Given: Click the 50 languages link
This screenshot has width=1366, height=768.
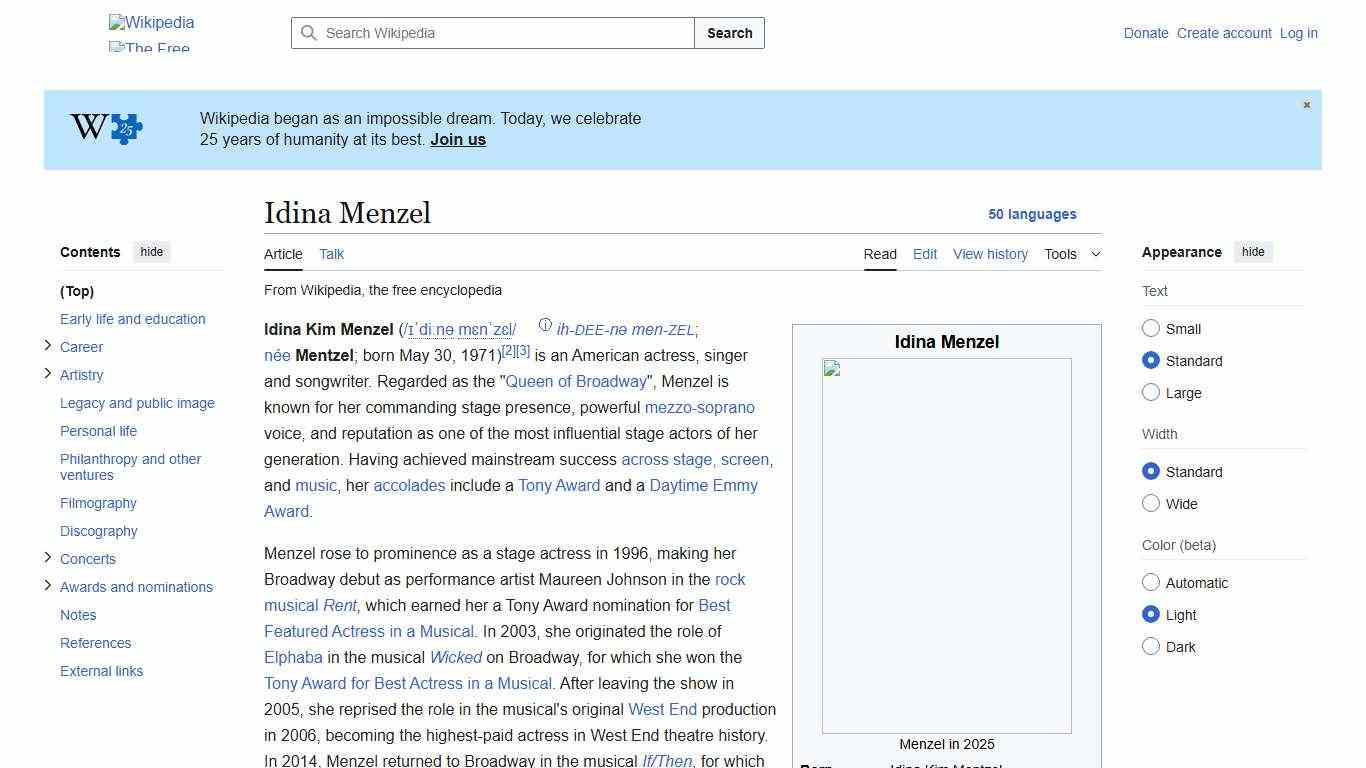Looking at the screenshot, I should coord(1033,214).
